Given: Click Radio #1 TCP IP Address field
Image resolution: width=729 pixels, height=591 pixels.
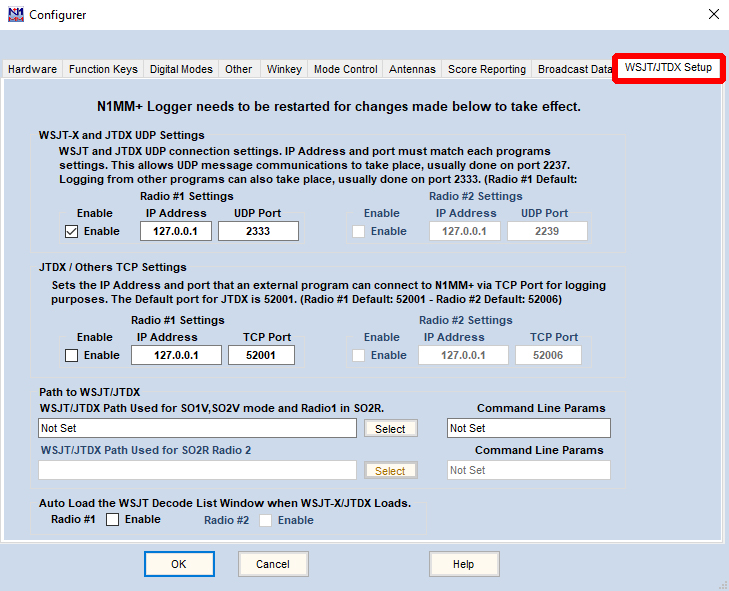Looking at the screenshot, I should tap(176, 355).
